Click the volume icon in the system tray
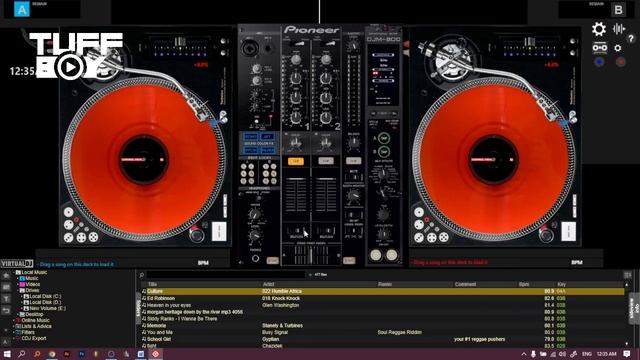 pyautogui.click(x=562, y=354)
